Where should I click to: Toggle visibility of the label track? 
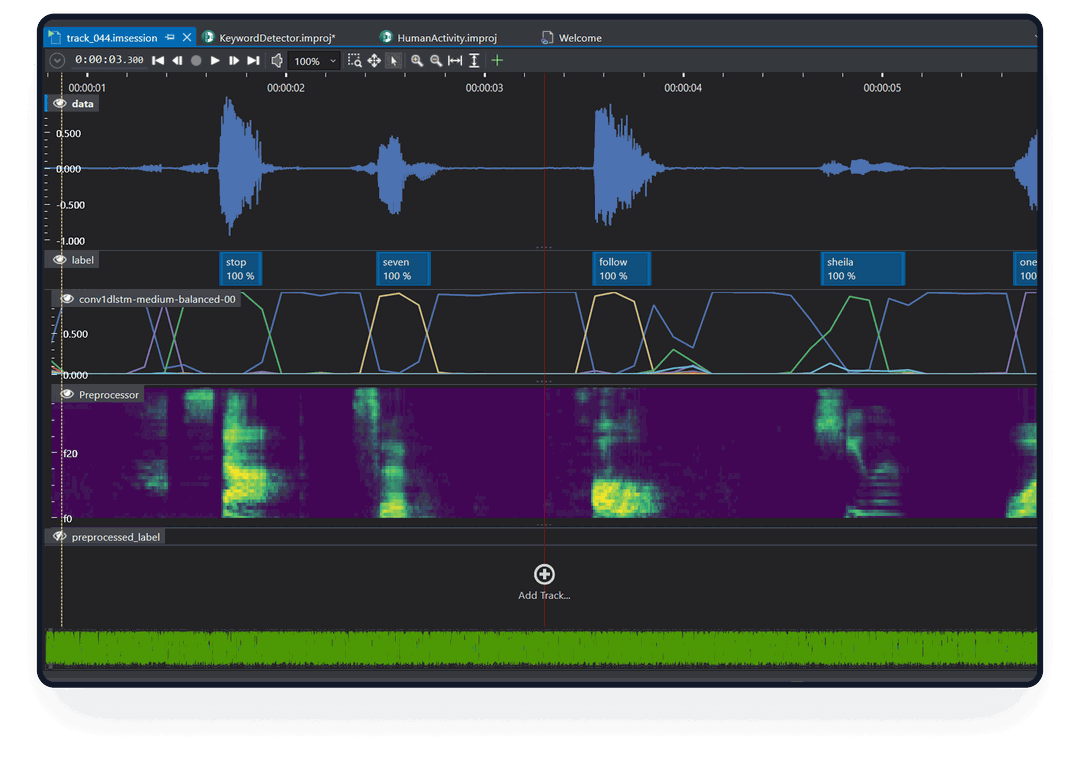60,260
